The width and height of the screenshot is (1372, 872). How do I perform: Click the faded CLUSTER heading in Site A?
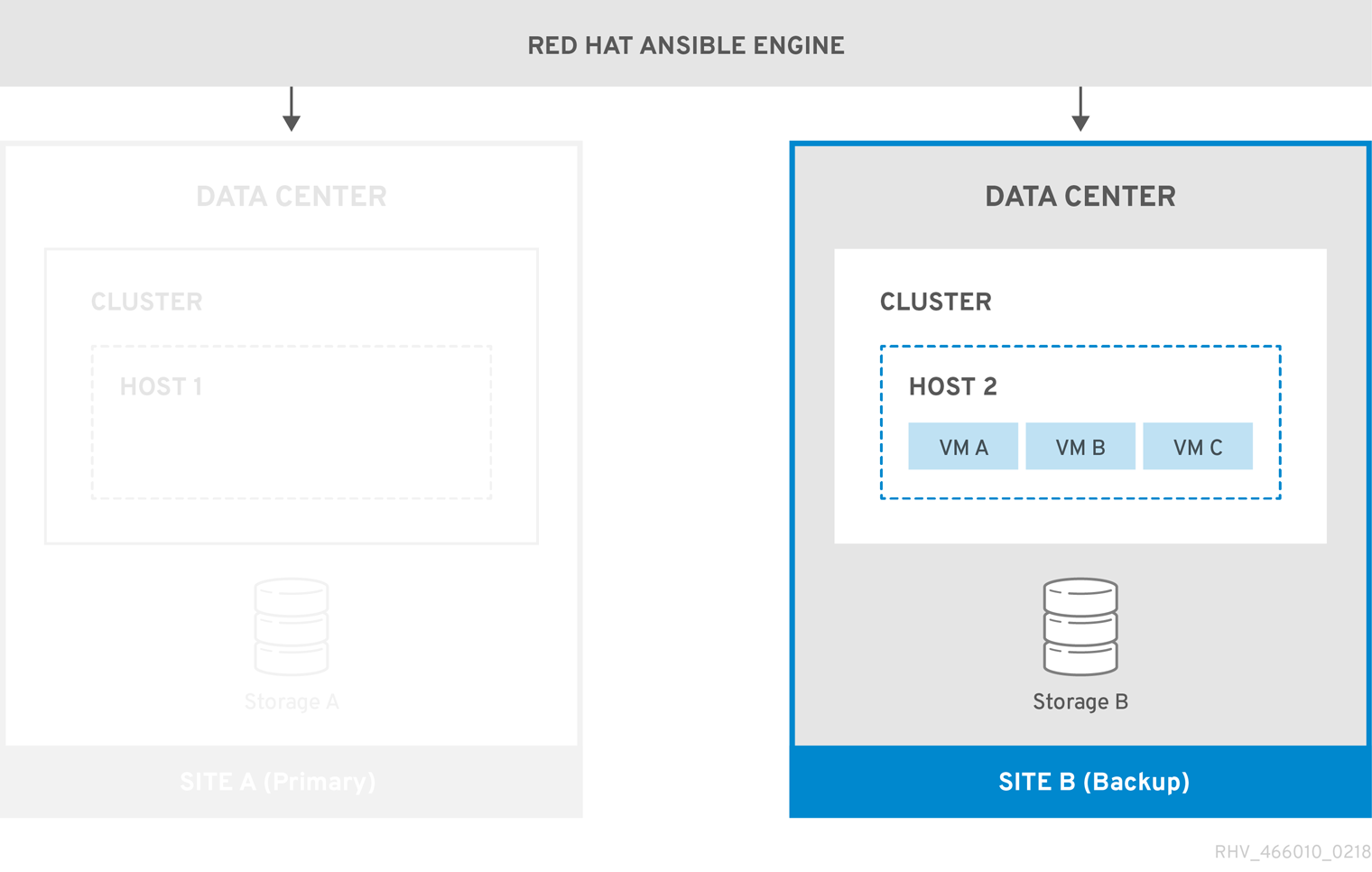click(x=146, y=302)
